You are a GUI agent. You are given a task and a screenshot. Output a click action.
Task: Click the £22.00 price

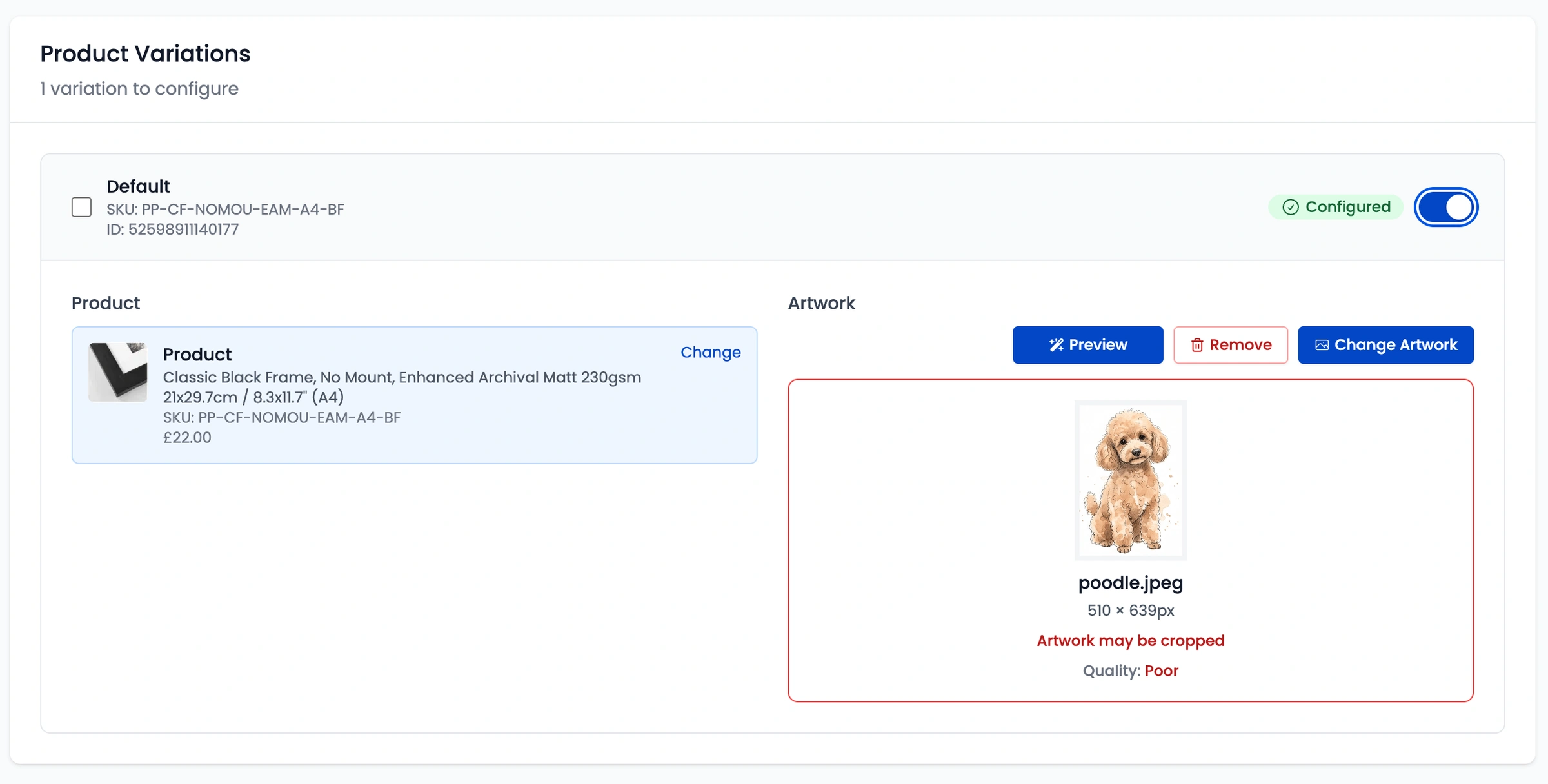187,437
